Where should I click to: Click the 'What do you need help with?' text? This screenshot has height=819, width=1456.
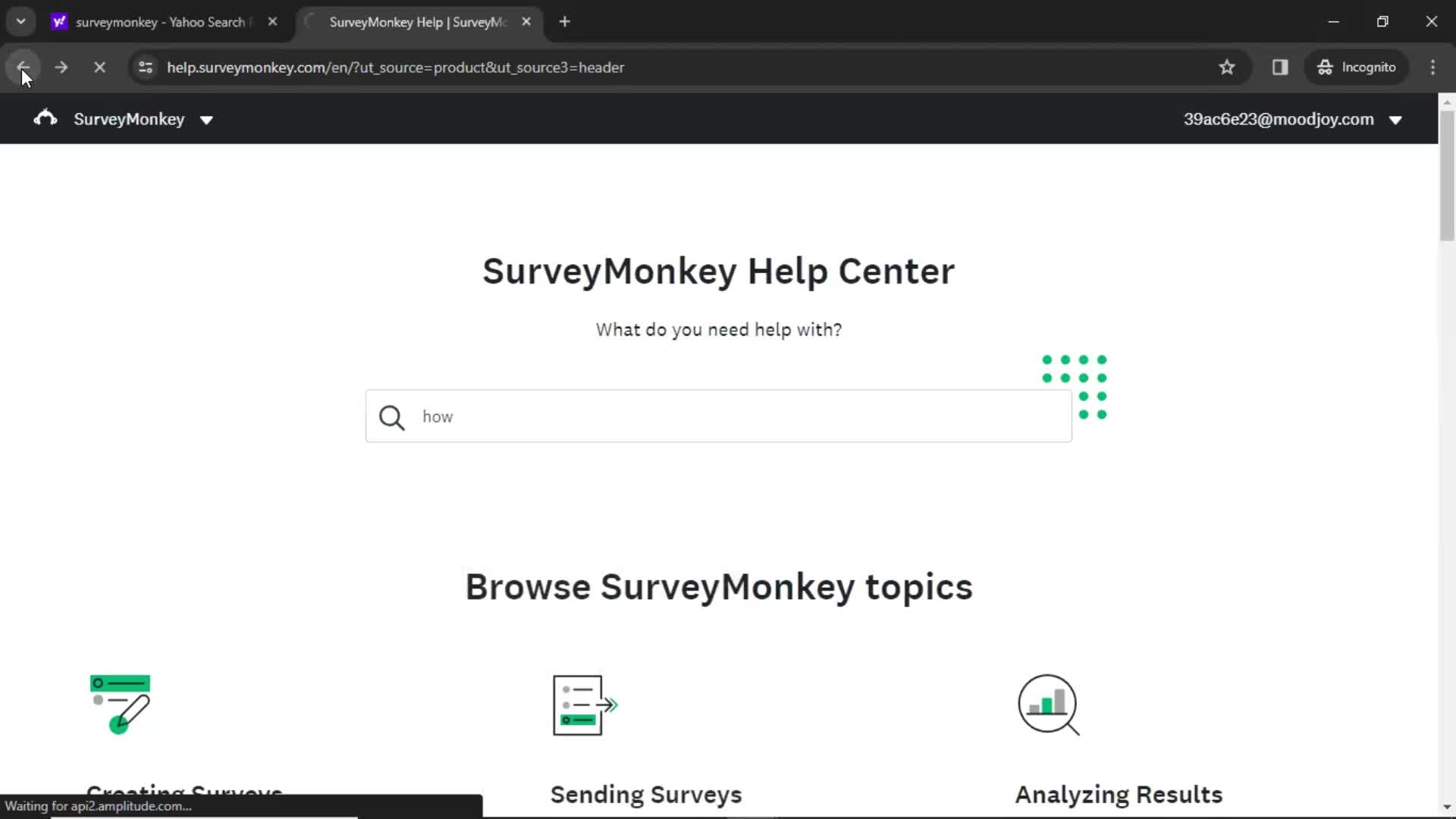718,330
